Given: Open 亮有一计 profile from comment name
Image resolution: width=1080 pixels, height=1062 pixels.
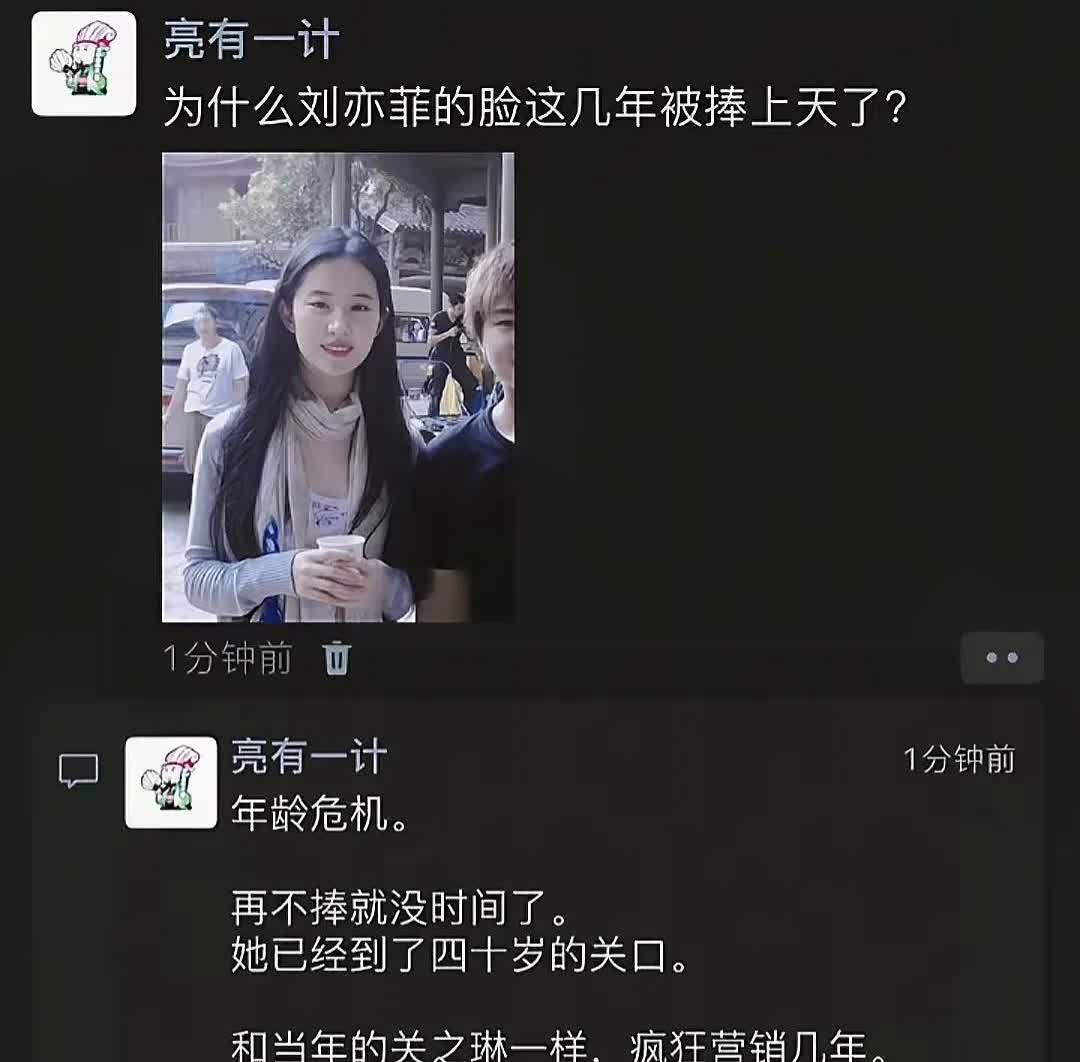Looking at the screenshot, I should click(x=309, y=756).
